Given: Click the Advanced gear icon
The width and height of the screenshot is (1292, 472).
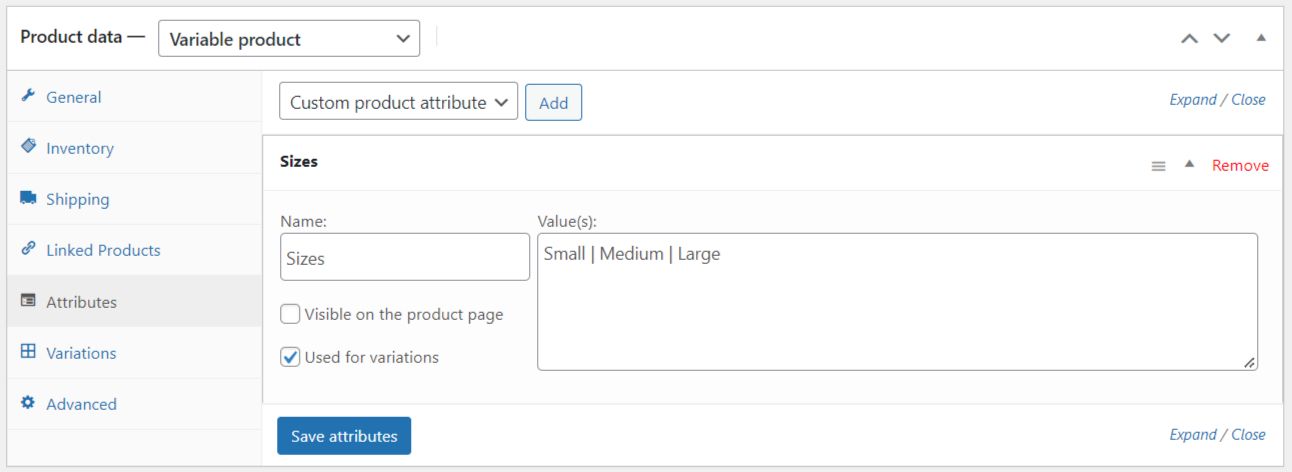Looking at the screenshot, I should click(28, 403).
